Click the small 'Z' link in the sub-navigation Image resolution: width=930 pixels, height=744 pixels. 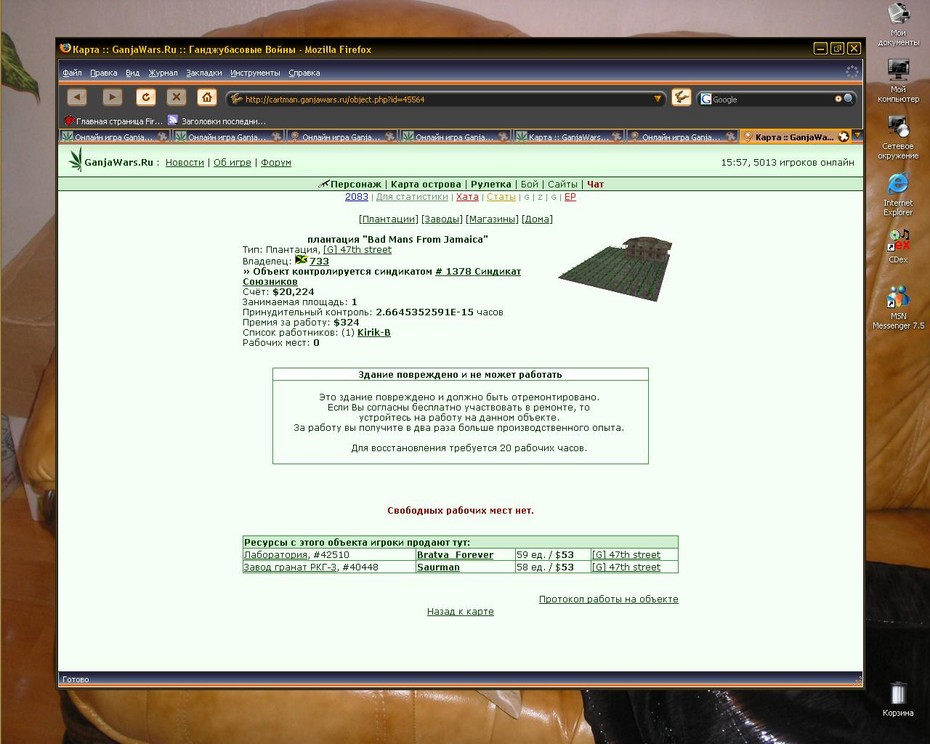click(x=540, y=197)
